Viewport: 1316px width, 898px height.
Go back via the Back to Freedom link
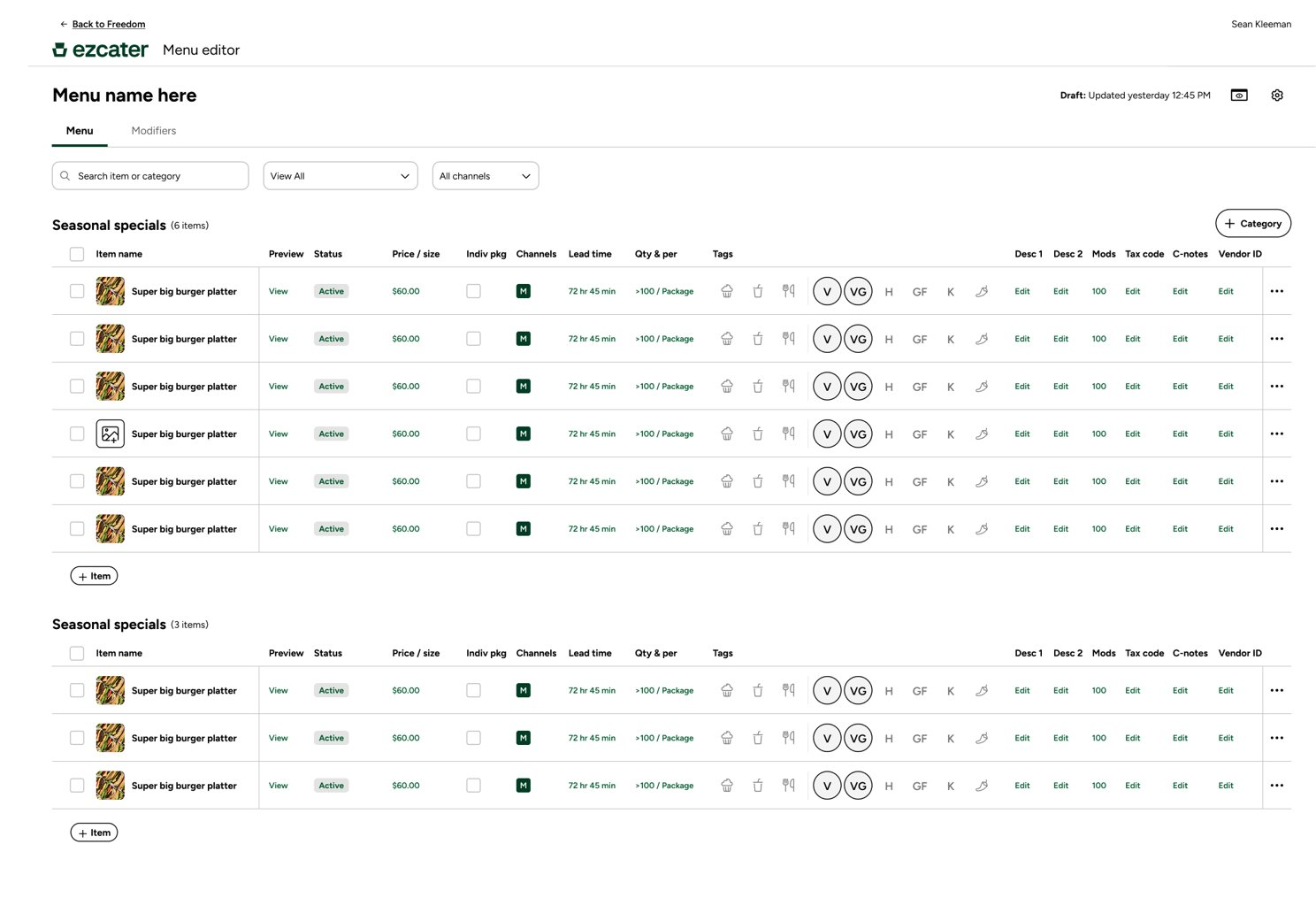pyautogui.click(x=109, y=24)
